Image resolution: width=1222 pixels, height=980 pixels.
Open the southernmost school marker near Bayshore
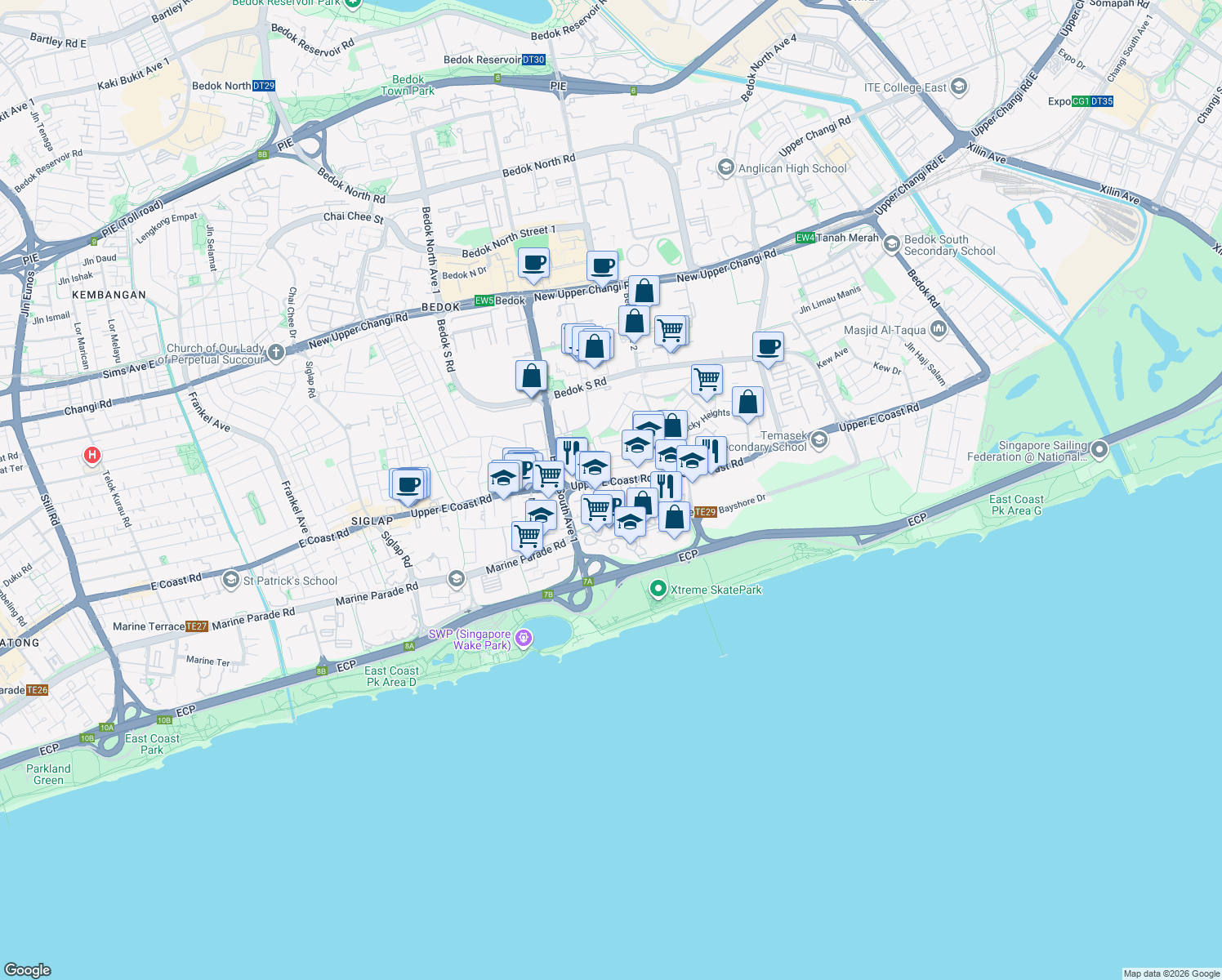630,523
